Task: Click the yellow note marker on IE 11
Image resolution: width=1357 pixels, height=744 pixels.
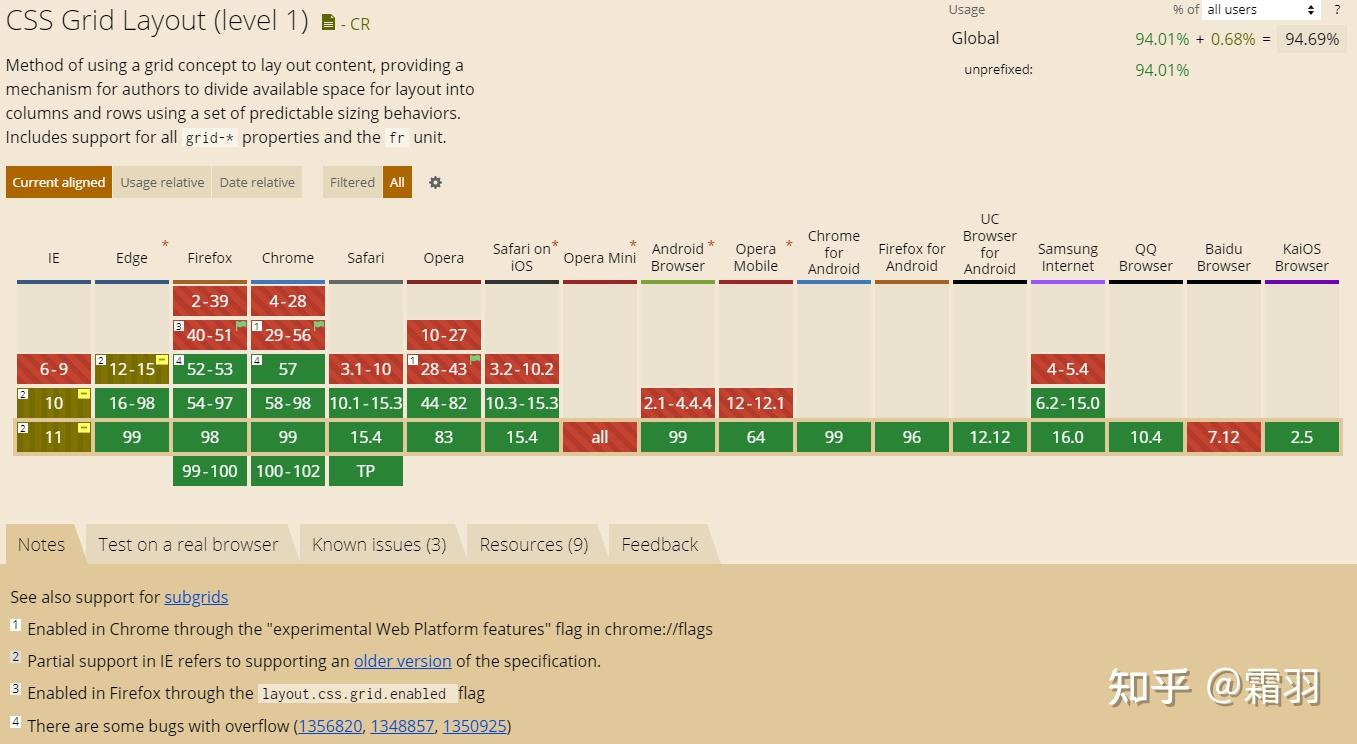Action: point(83,425)
